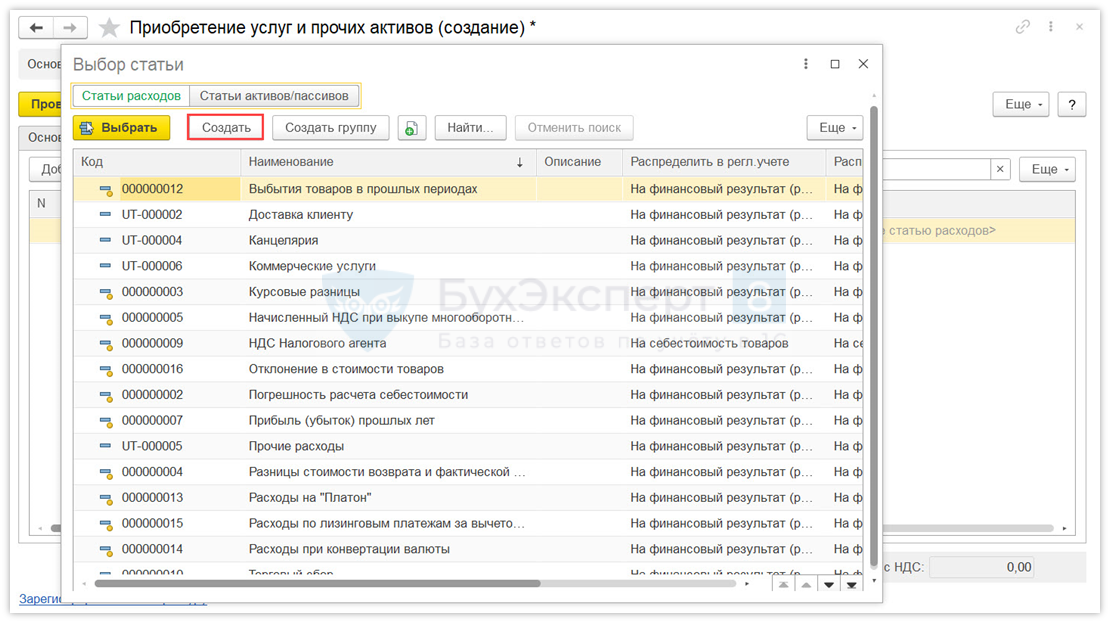The height and width of the screenshot is (623, 1110).
Task: Select the Прочие расходы row
Action: coord(468,446)
